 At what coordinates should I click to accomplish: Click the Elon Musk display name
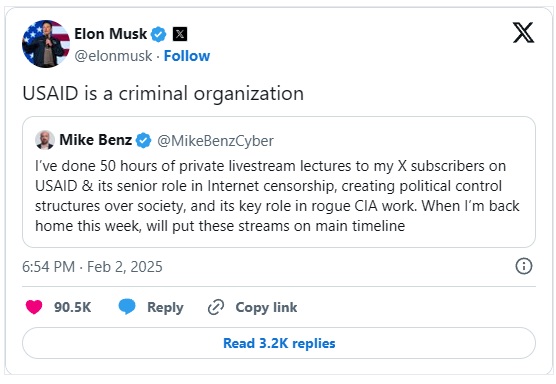pyautogui.click(x=110, y=34)
